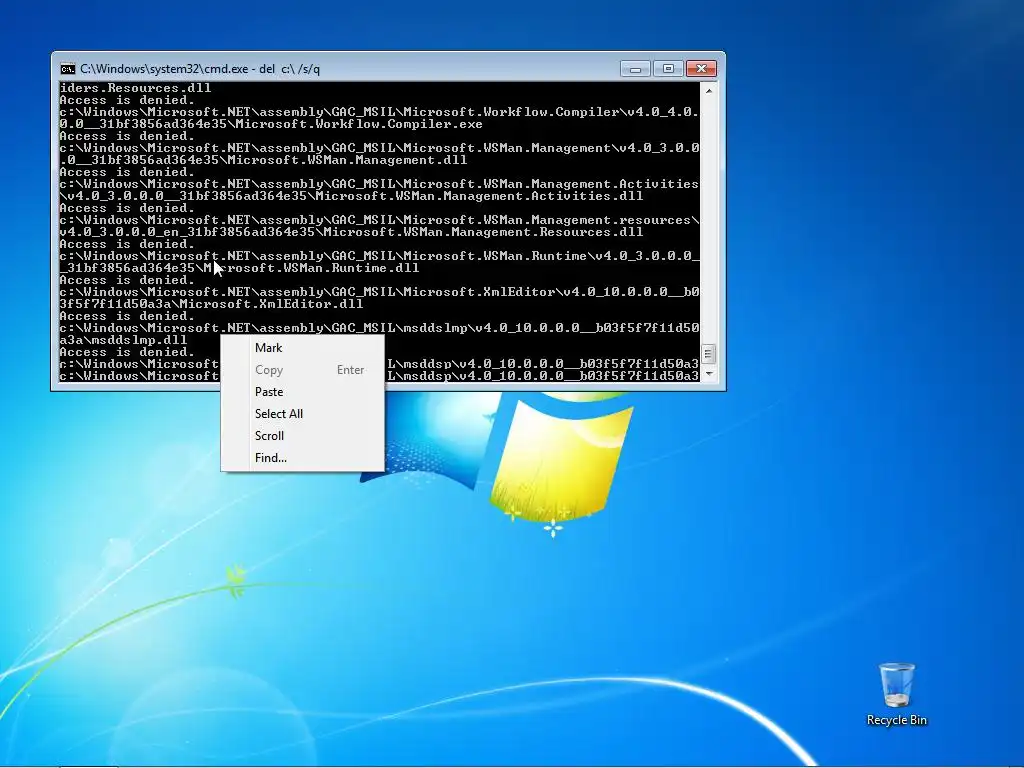Open Find... from the context menu

click(302, 458)
